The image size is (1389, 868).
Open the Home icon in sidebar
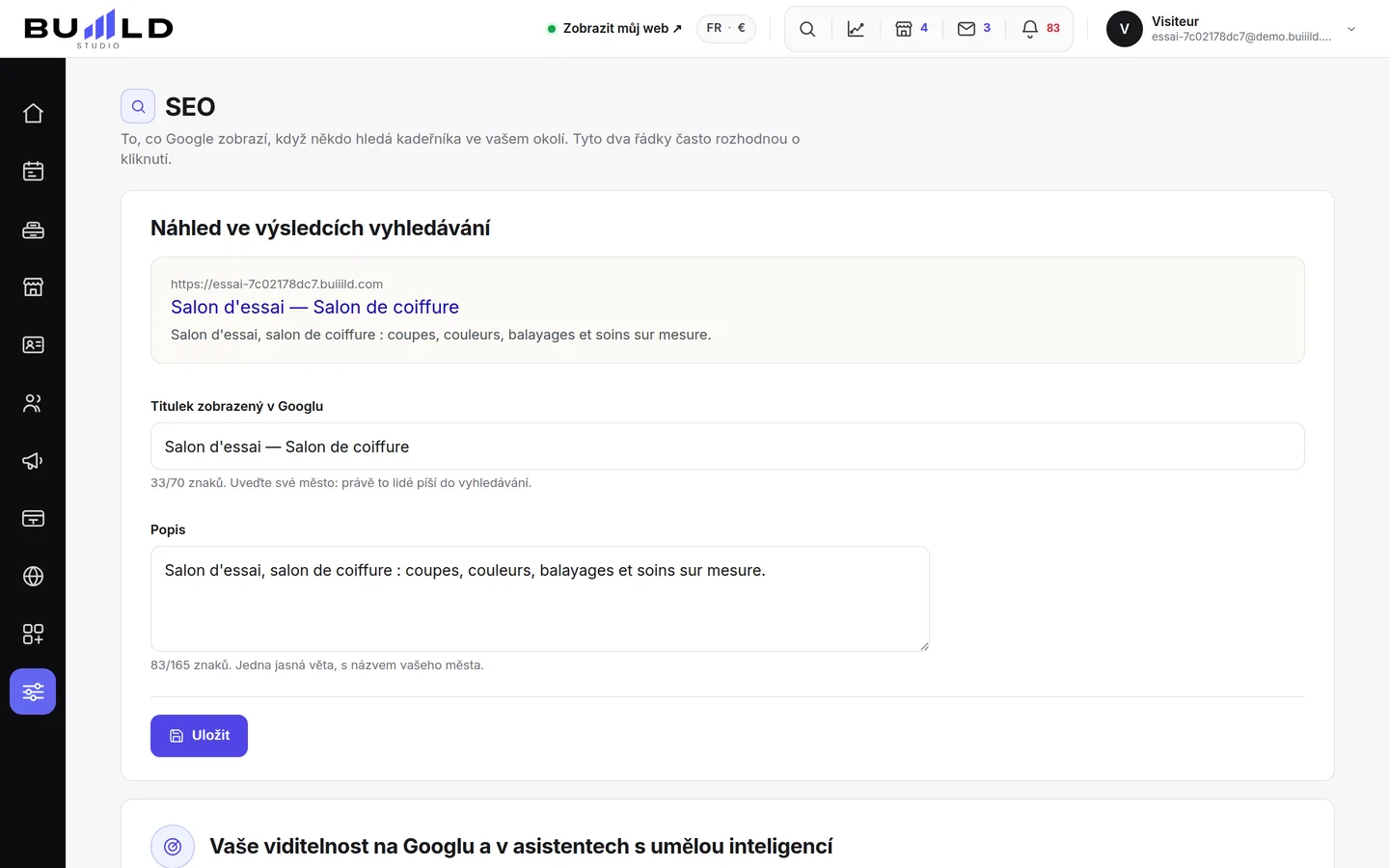33,114
